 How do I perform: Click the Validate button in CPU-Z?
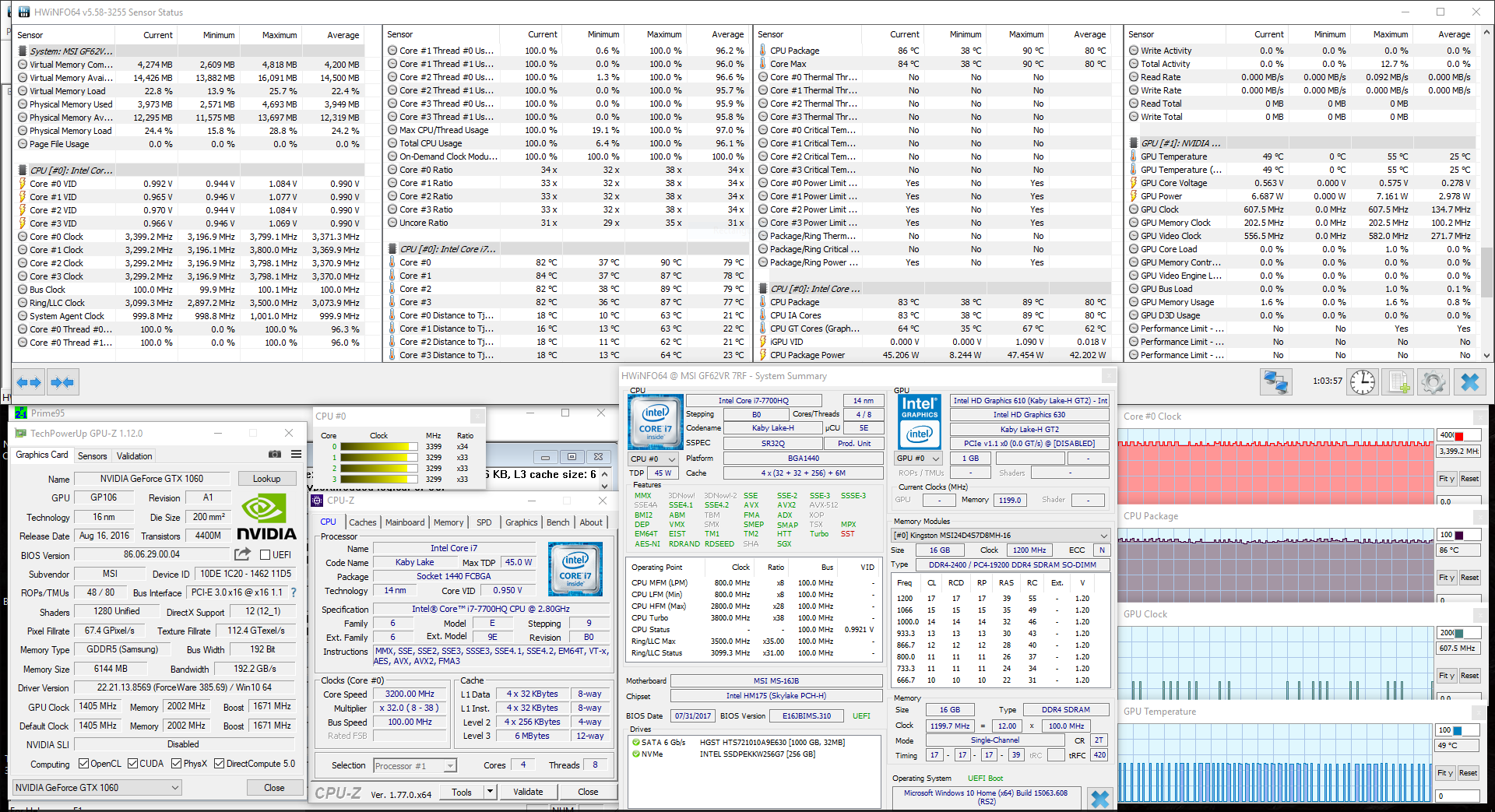point(528,792)
